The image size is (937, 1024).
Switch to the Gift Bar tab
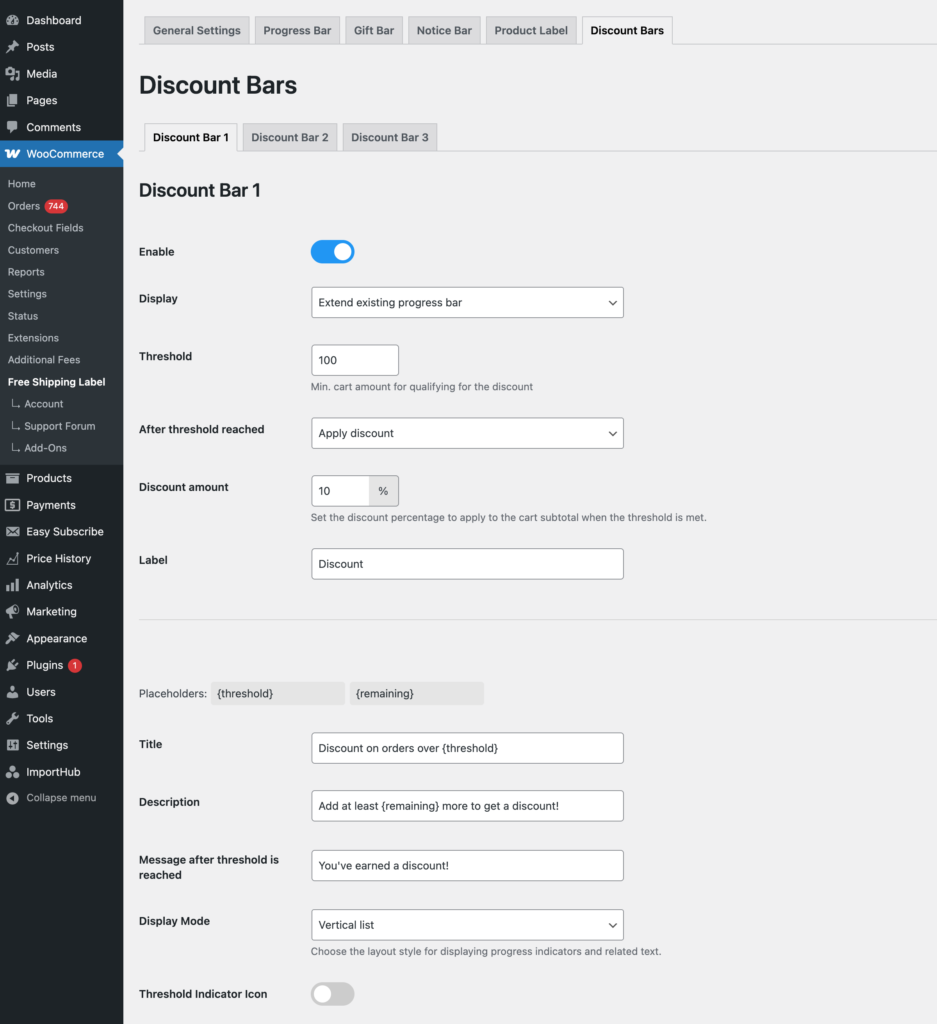click(373, 30)
